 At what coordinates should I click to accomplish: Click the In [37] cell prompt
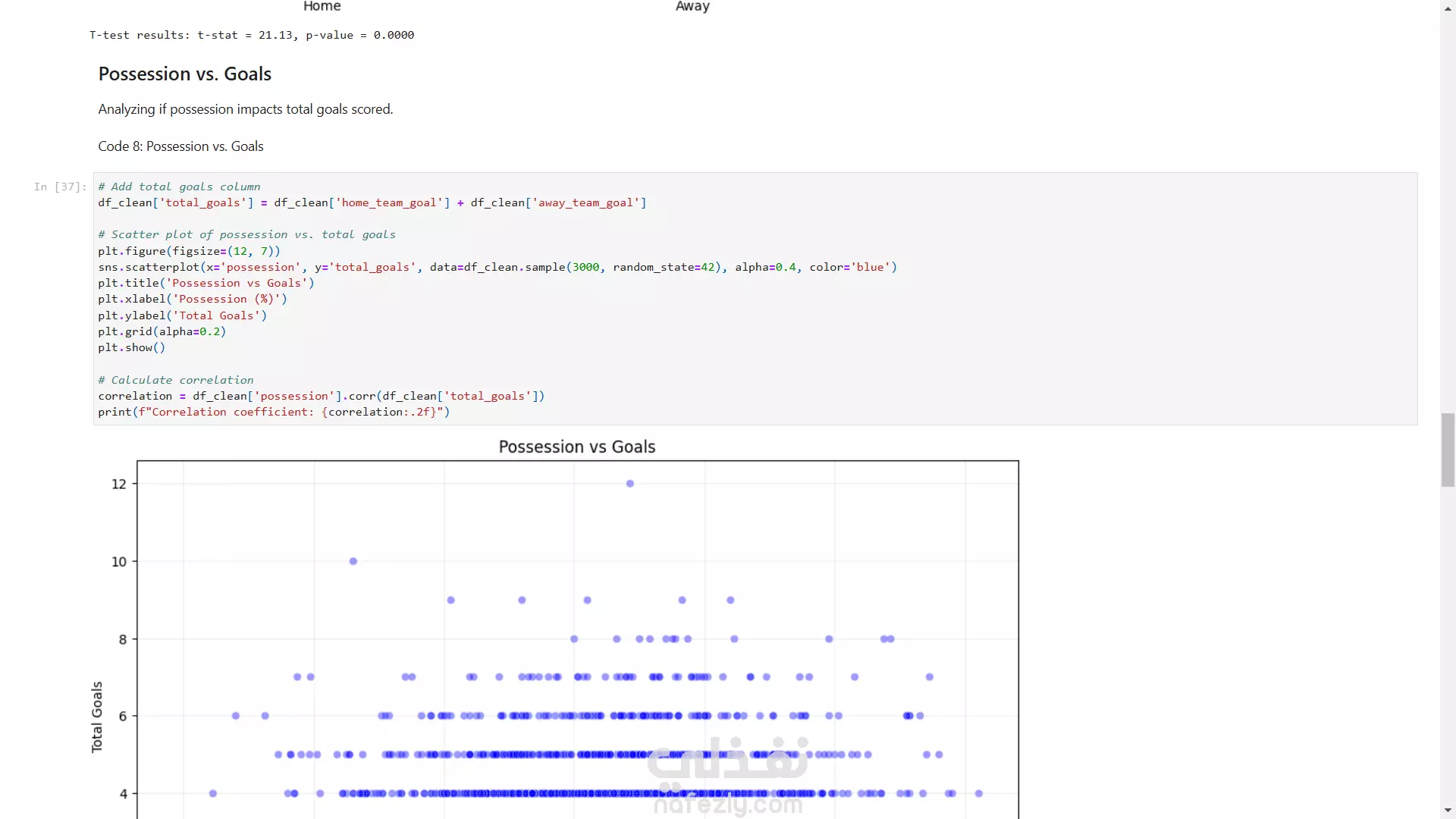point(60,187)
